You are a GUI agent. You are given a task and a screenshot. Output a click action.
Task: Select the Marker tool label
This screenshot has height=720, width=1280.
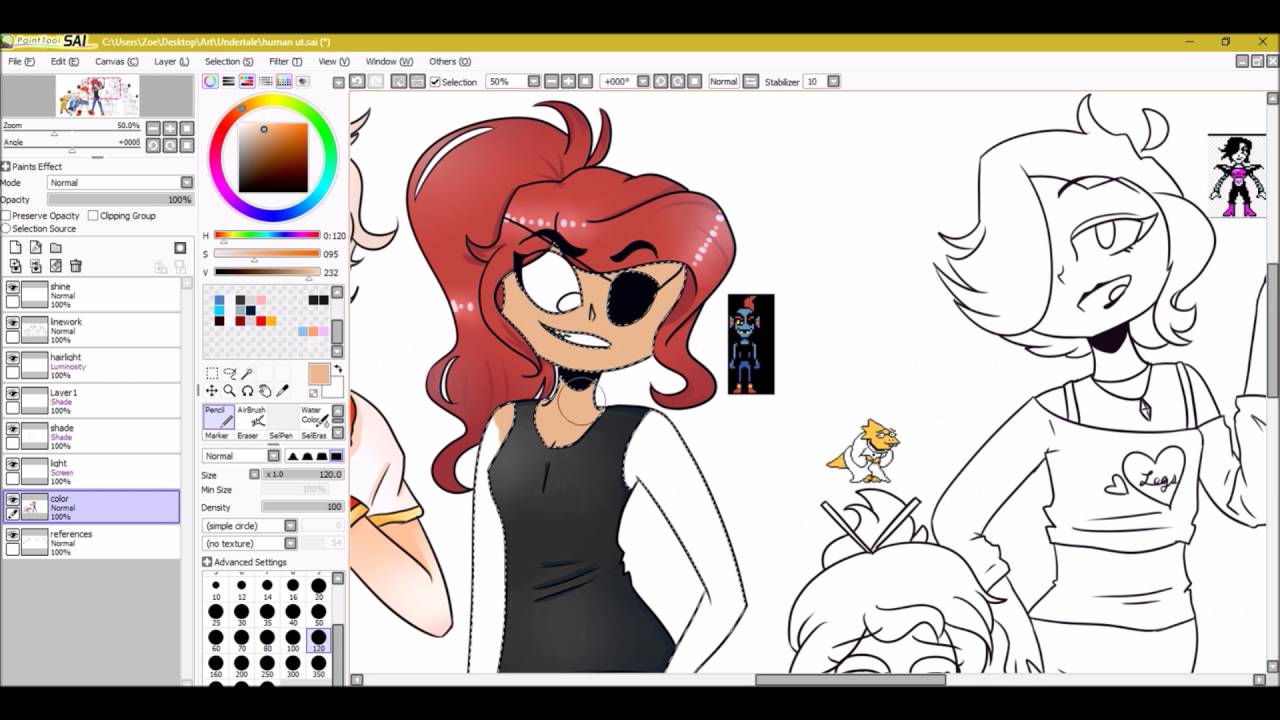coord(217,436)
